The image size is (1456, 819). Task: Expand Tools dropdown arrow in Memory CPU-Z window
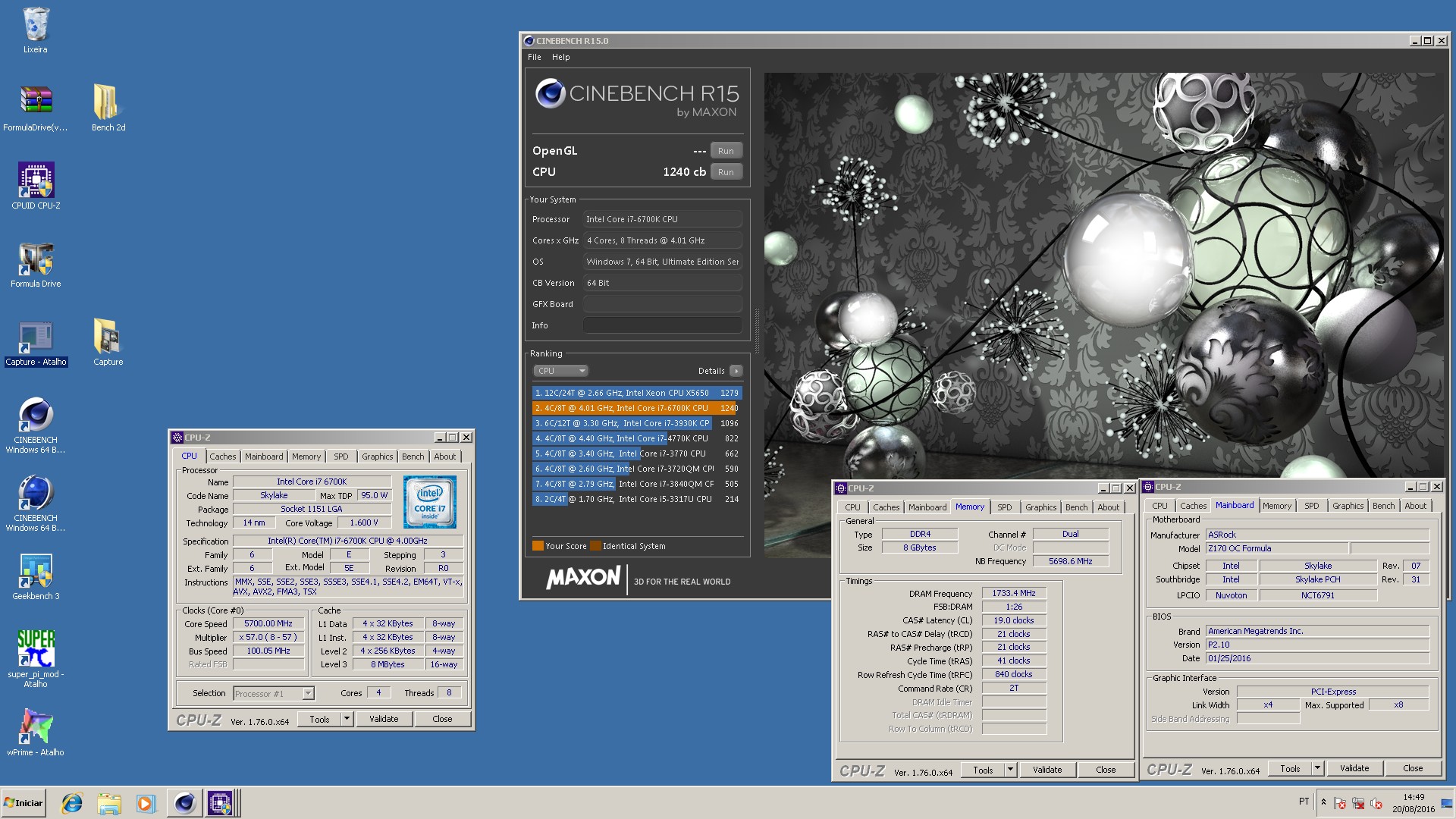[x=1011, y=770]
